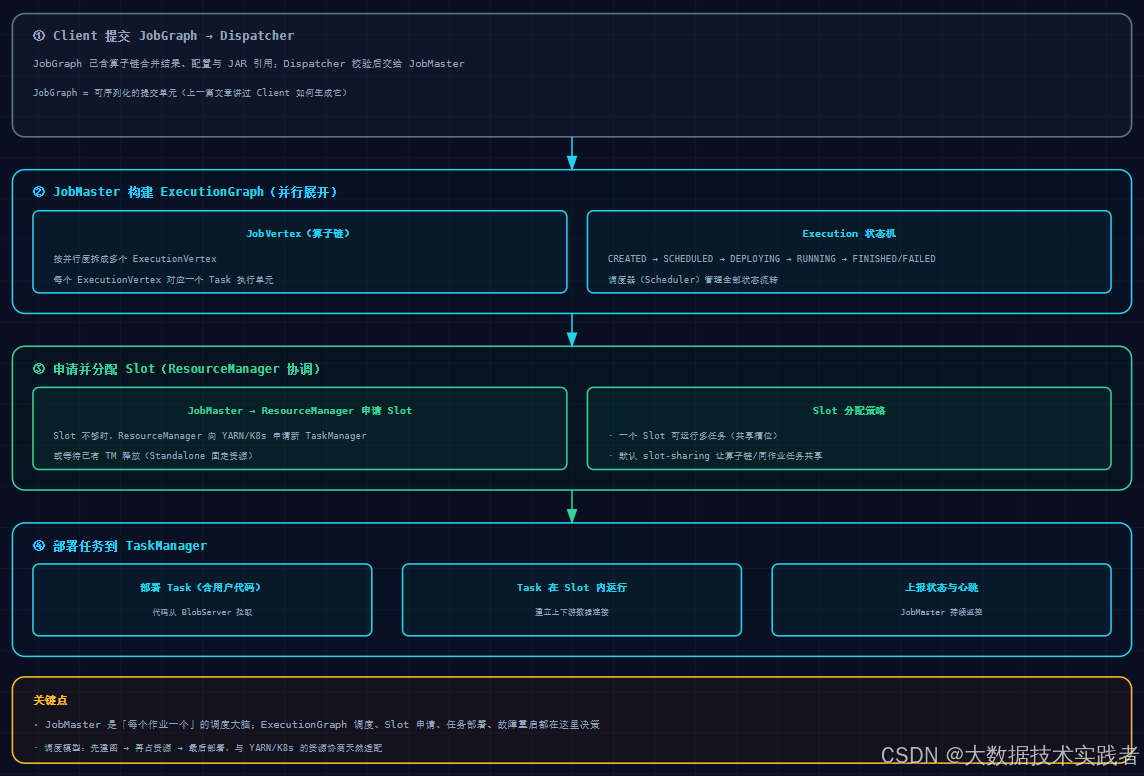The height and width of the screenshot is (776, 1144).
Task: Click the line mentioning "YARN/K8s 申请新 TaskManager"
Action: (x=210, y=436)
